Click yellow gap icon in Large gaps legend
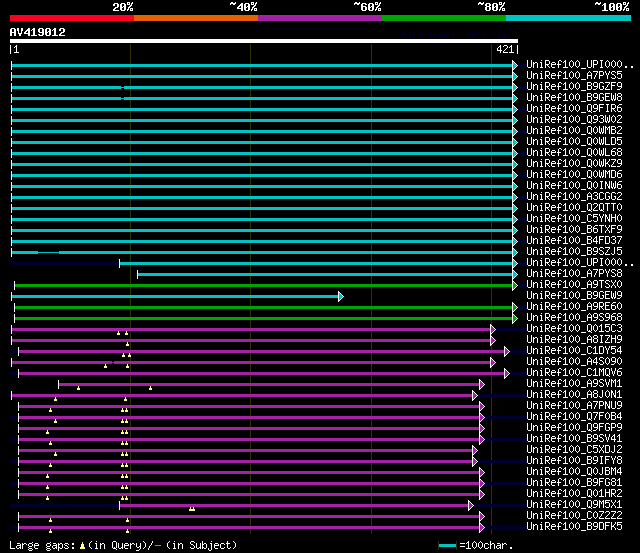 82,546
